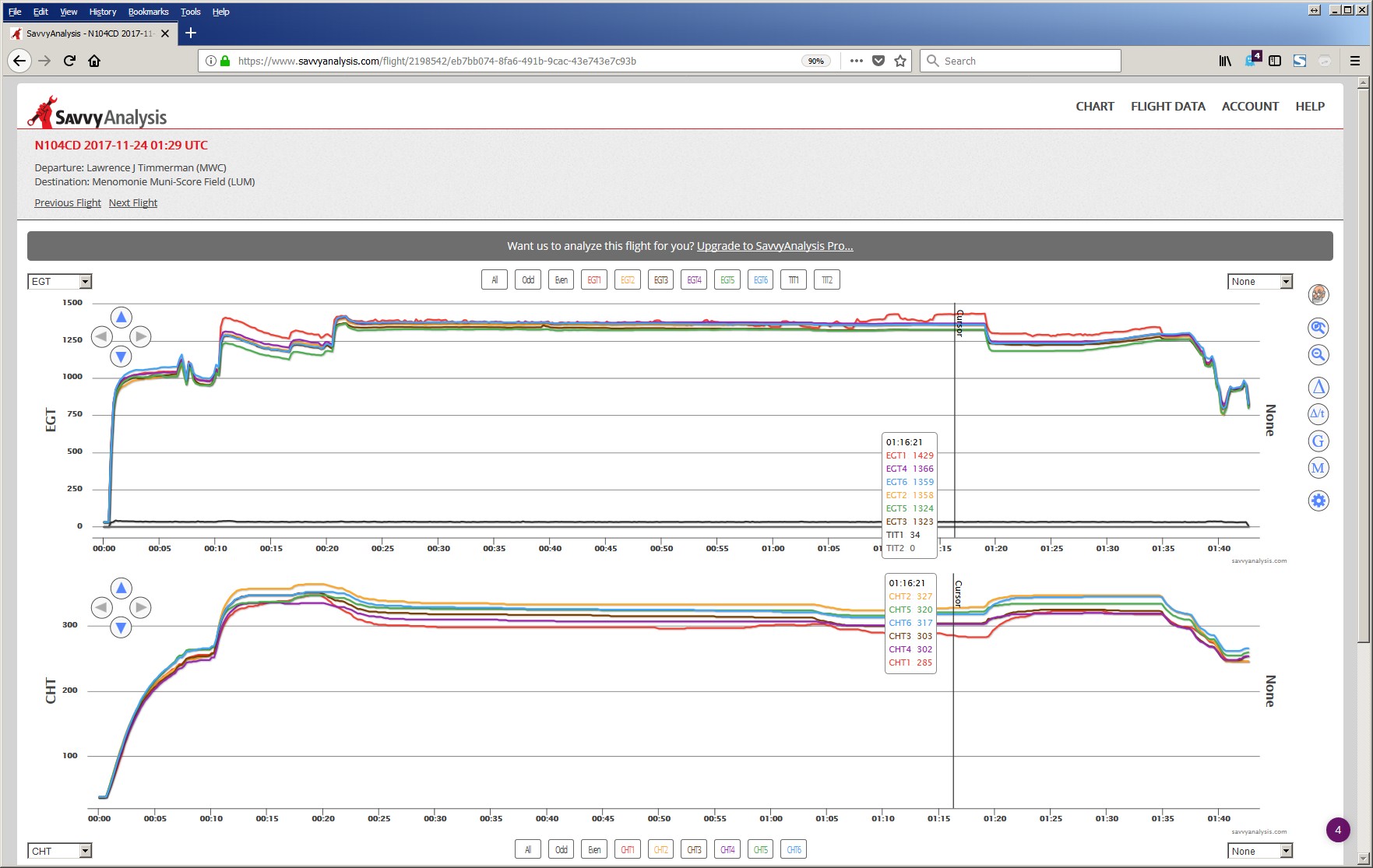
Task: Open the History menu
Action: click(x=102, y=12)
